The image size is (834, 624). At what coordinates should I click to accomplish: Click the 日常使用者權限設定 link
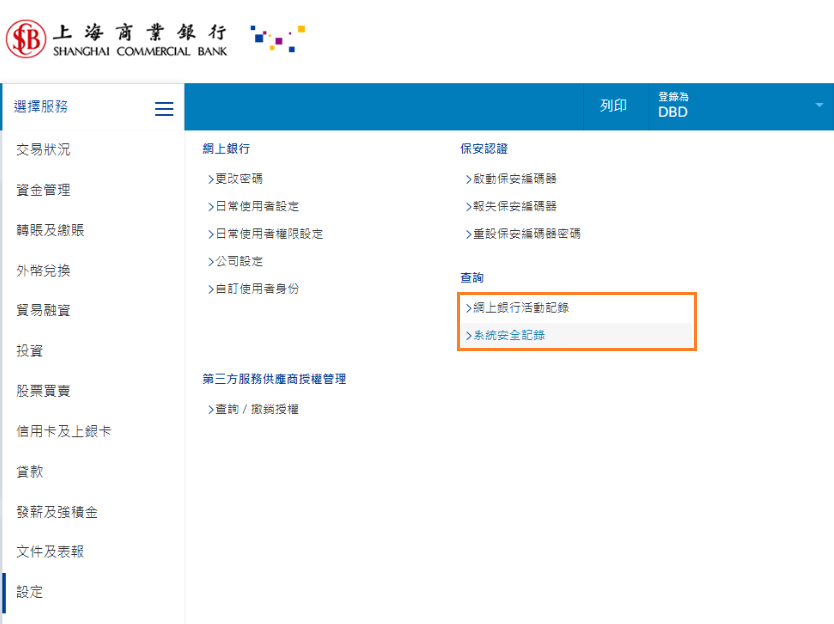point(268,234)
